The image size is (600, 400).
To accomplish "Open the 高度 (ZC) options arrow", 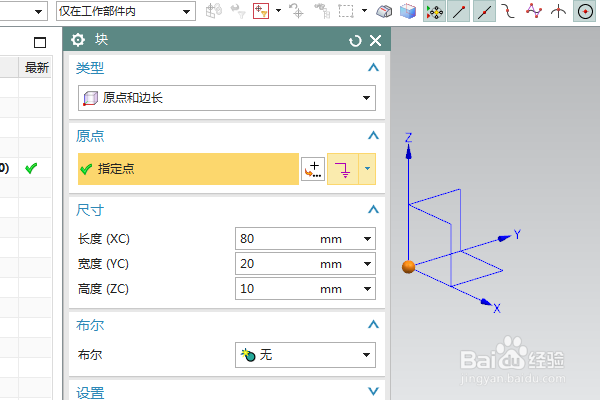I will 367,289.
